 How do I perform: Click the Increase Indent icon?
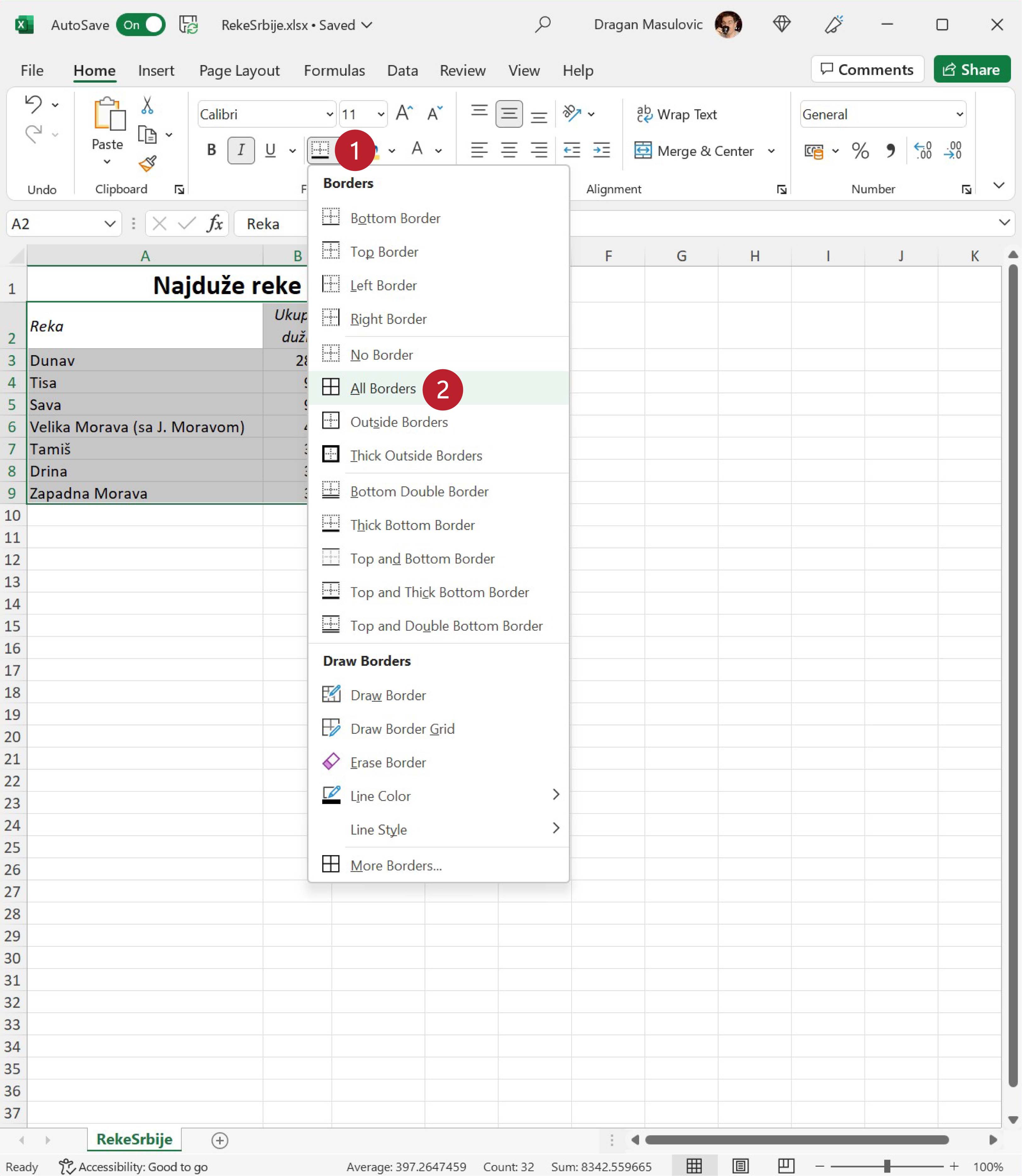pyautogui.click(x=602, y=151)
